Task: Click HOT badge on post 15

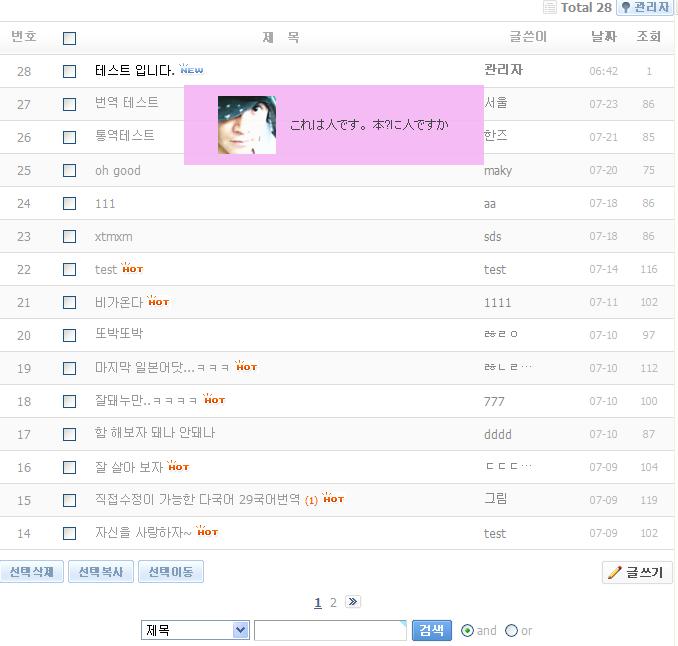Action: point(333,498)
